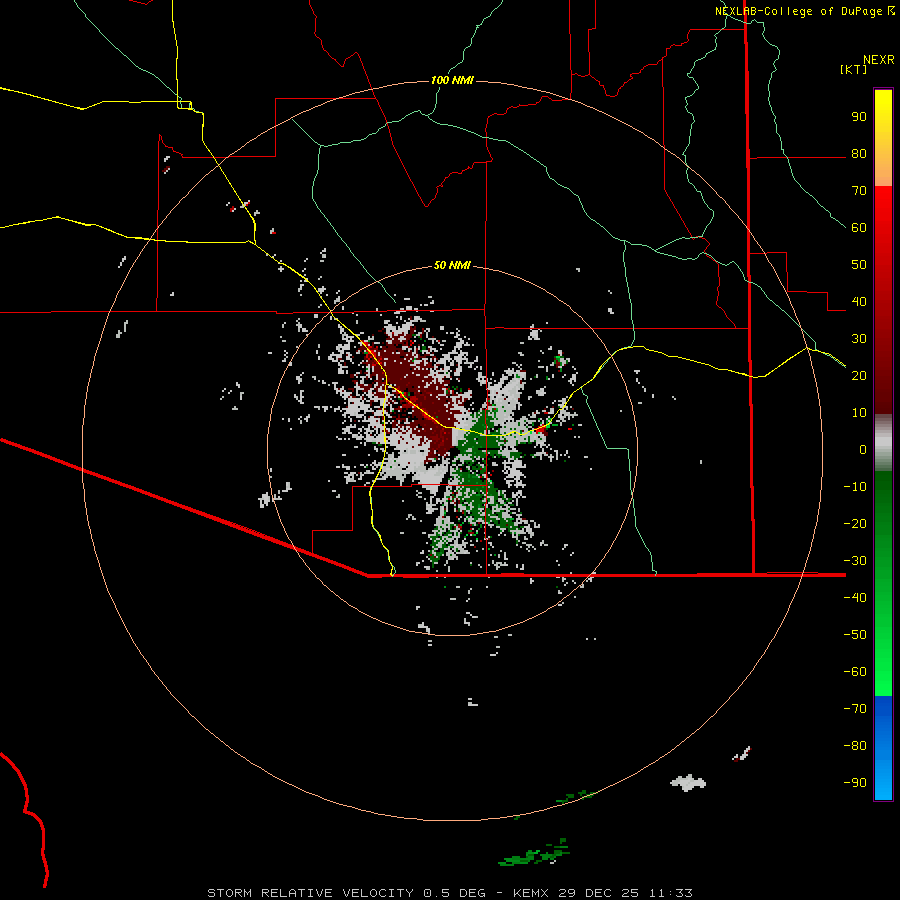Viewport: 900px width, 900px height.
Task: Select the 50 NMI range ring label
Action: (x=452, y=265)
